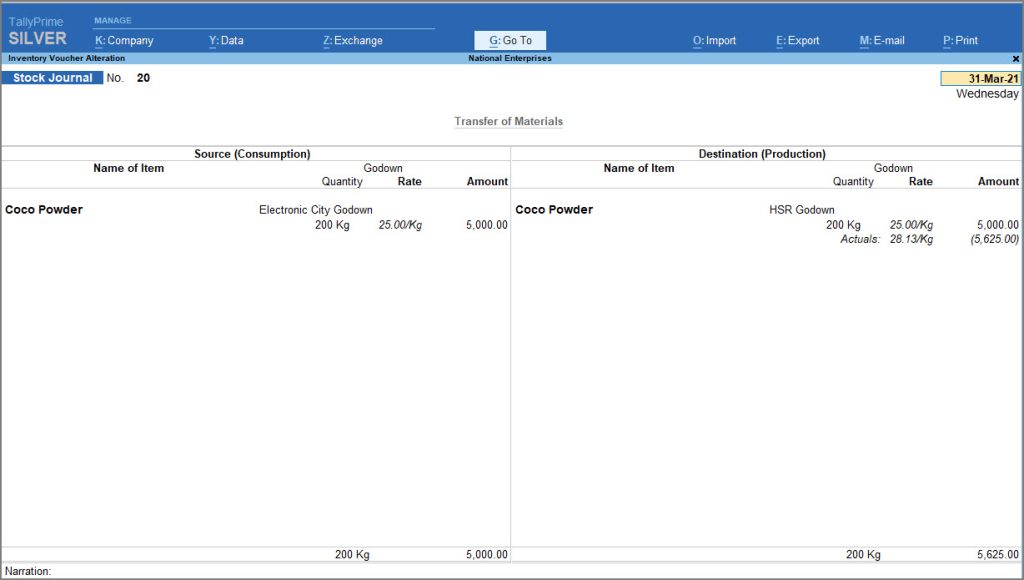Click the Stock Journal voucher type label
The height and width of the screenshot is (580, 1024).
pos(52,77)
